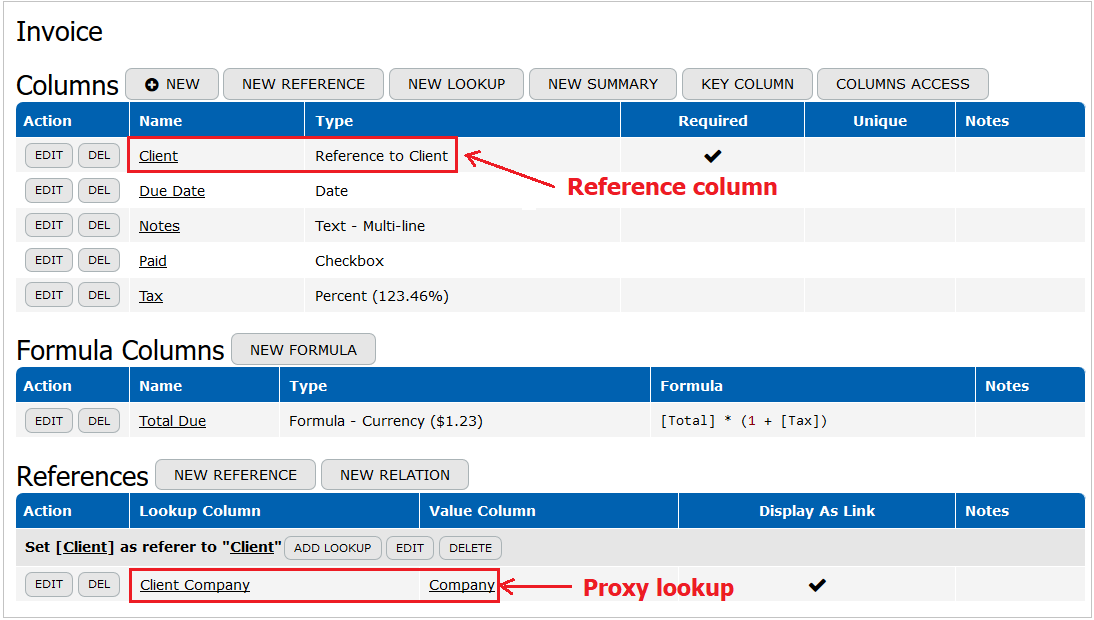This screenshot has width=1094, height=620.
Task: Open the Client column link
Action: click(158, 156)
